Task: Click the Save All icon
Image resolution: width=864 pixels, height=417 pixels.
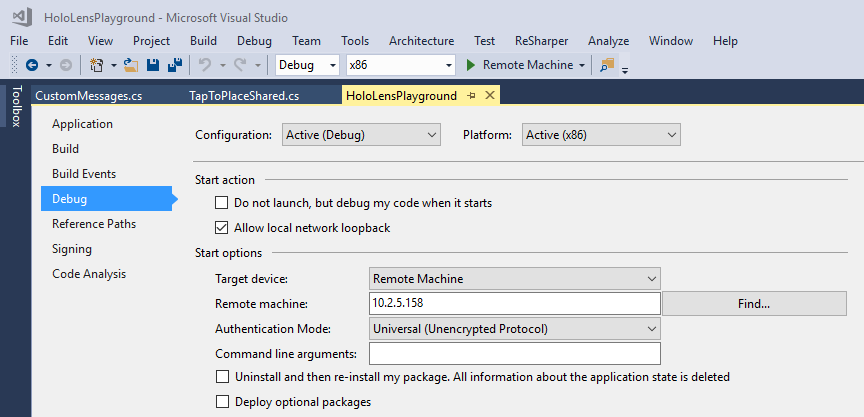Action: (x=175, y=66)
